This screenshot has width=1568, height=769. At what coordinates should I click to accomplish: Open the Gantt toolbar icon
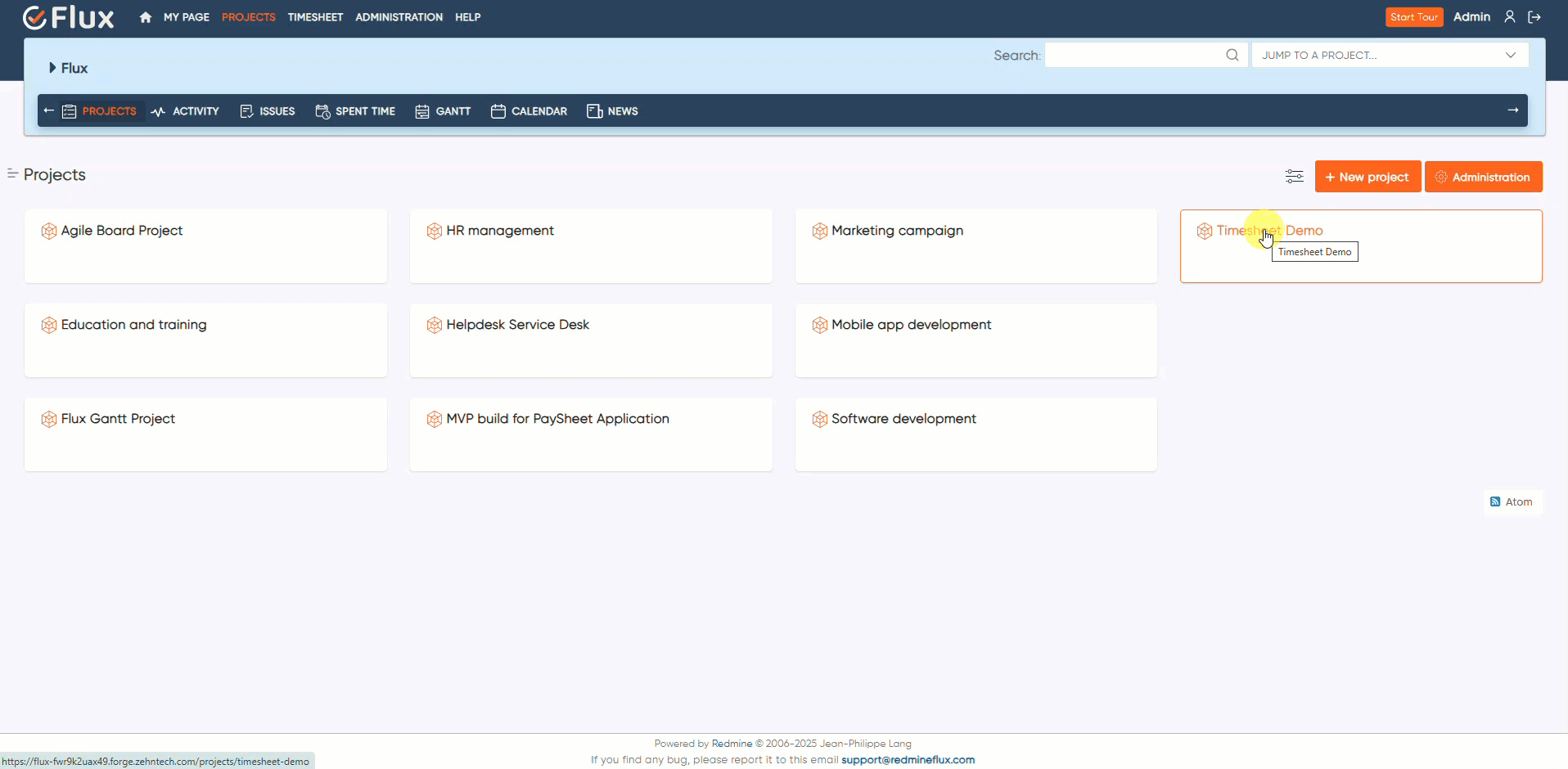422,111
